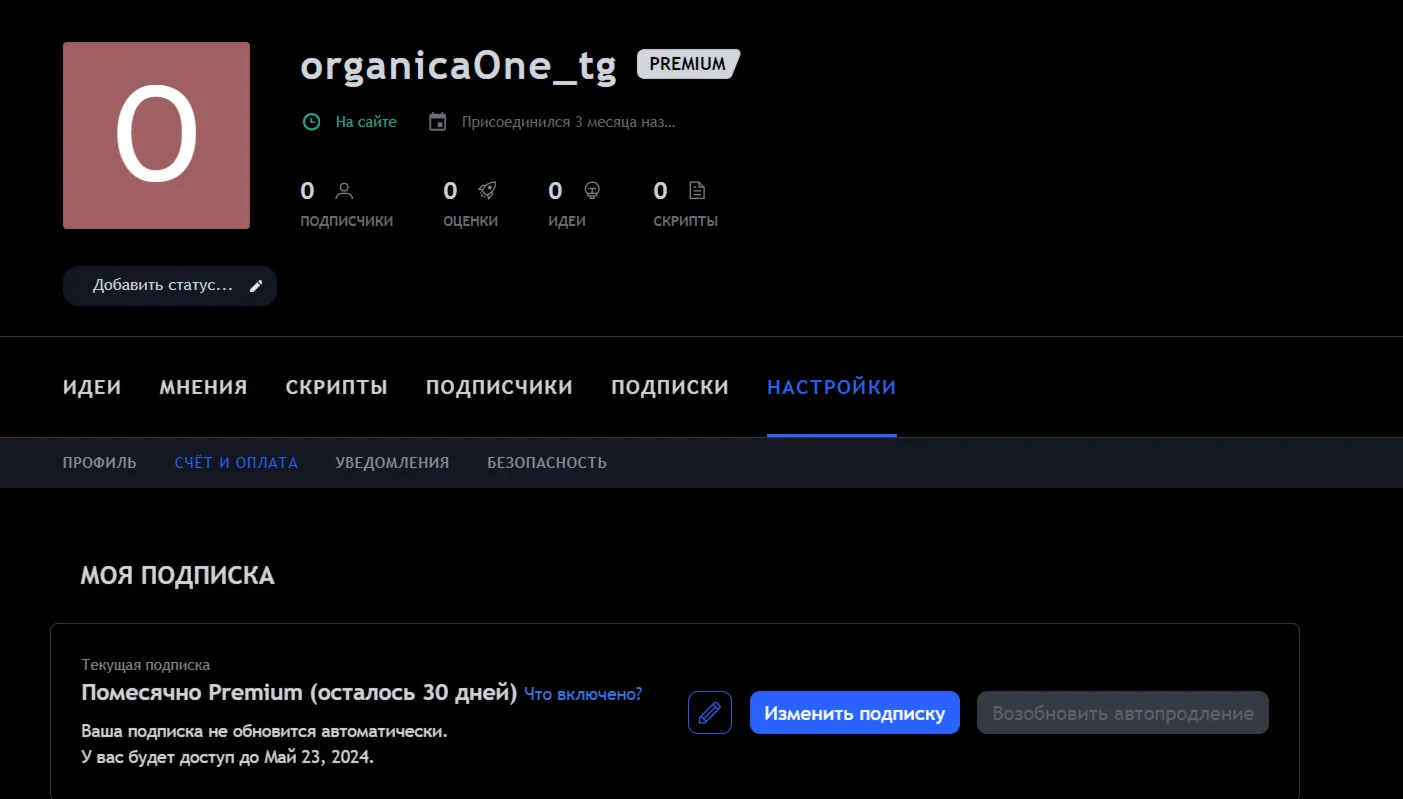Click the PREMIUM badge next to username
This screenshot has height=799, width=1403.
point(688,64)
